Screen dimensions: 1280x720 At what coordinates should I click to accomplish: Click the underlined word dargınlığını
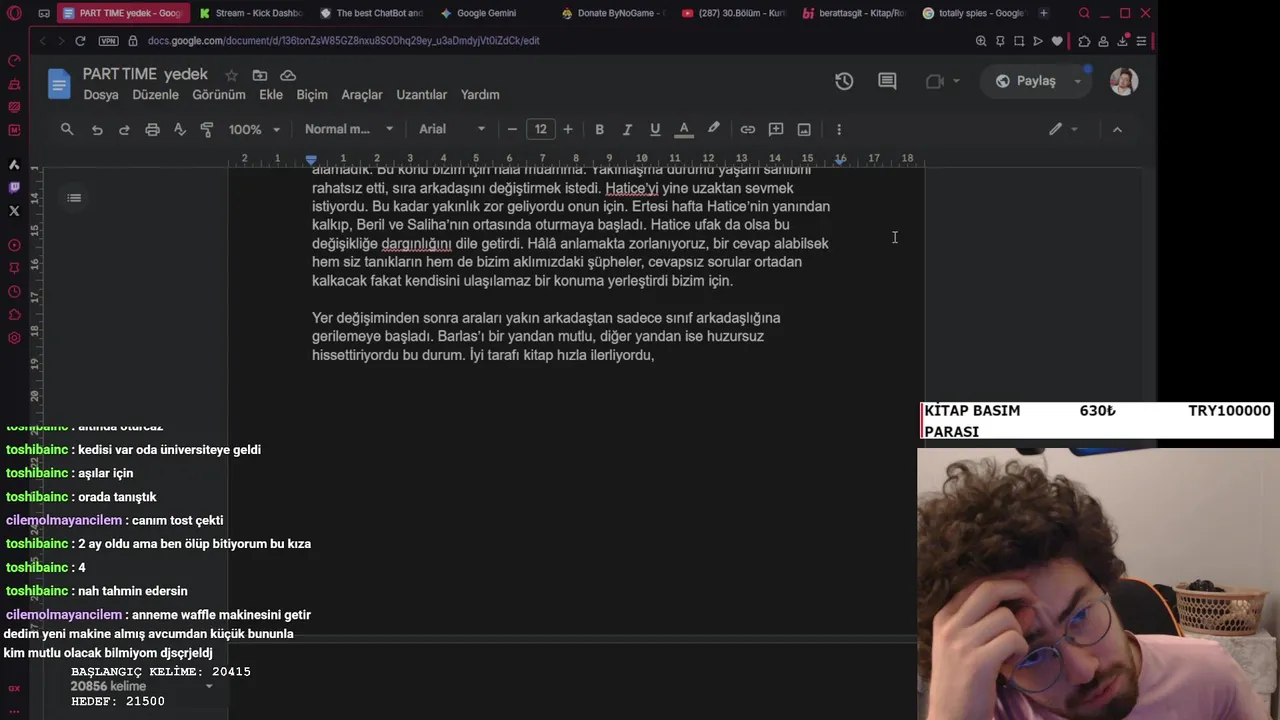(417, 243)
